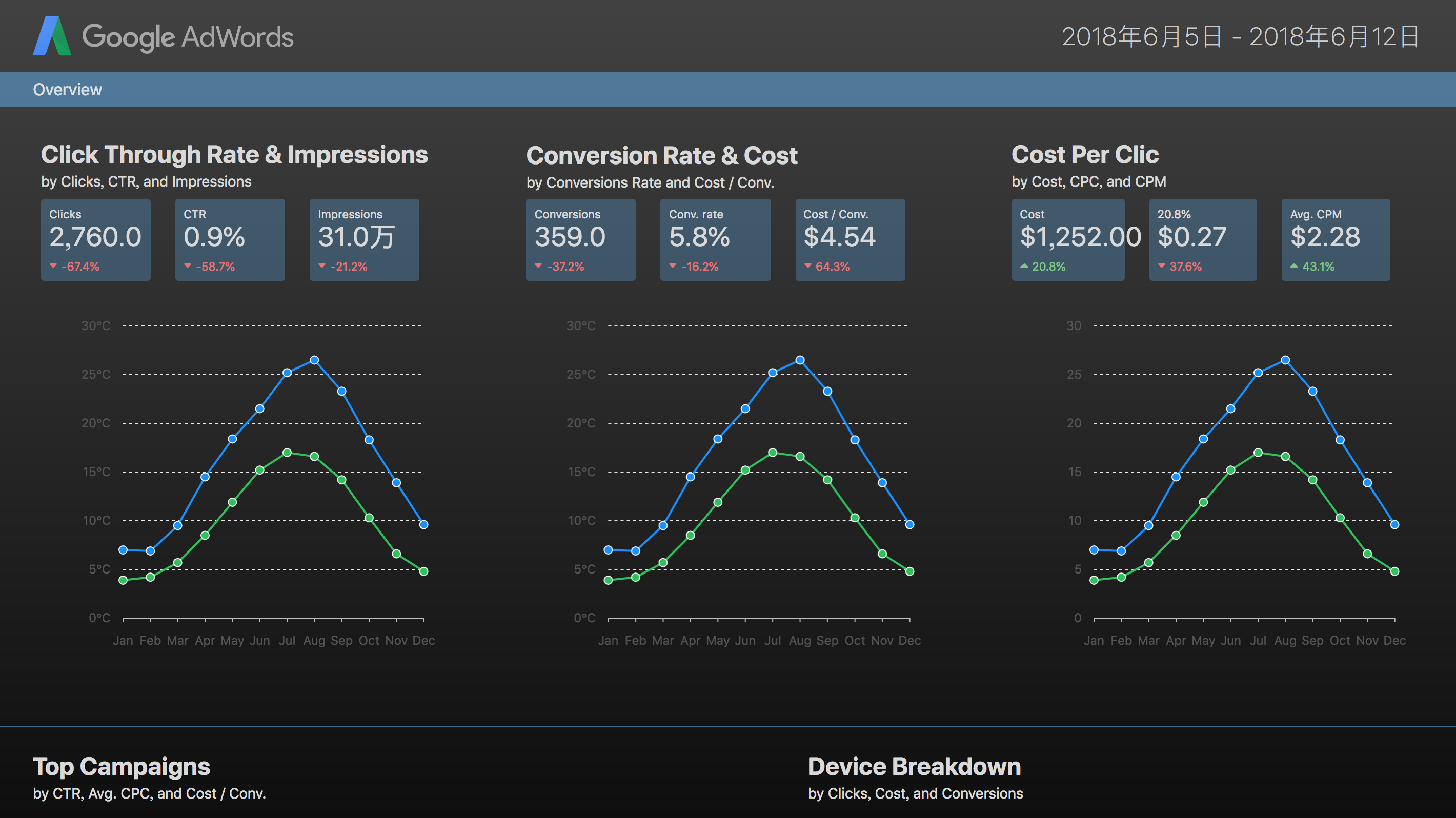Click the 15°C axis label in Conversion chart

pos(581,472)
